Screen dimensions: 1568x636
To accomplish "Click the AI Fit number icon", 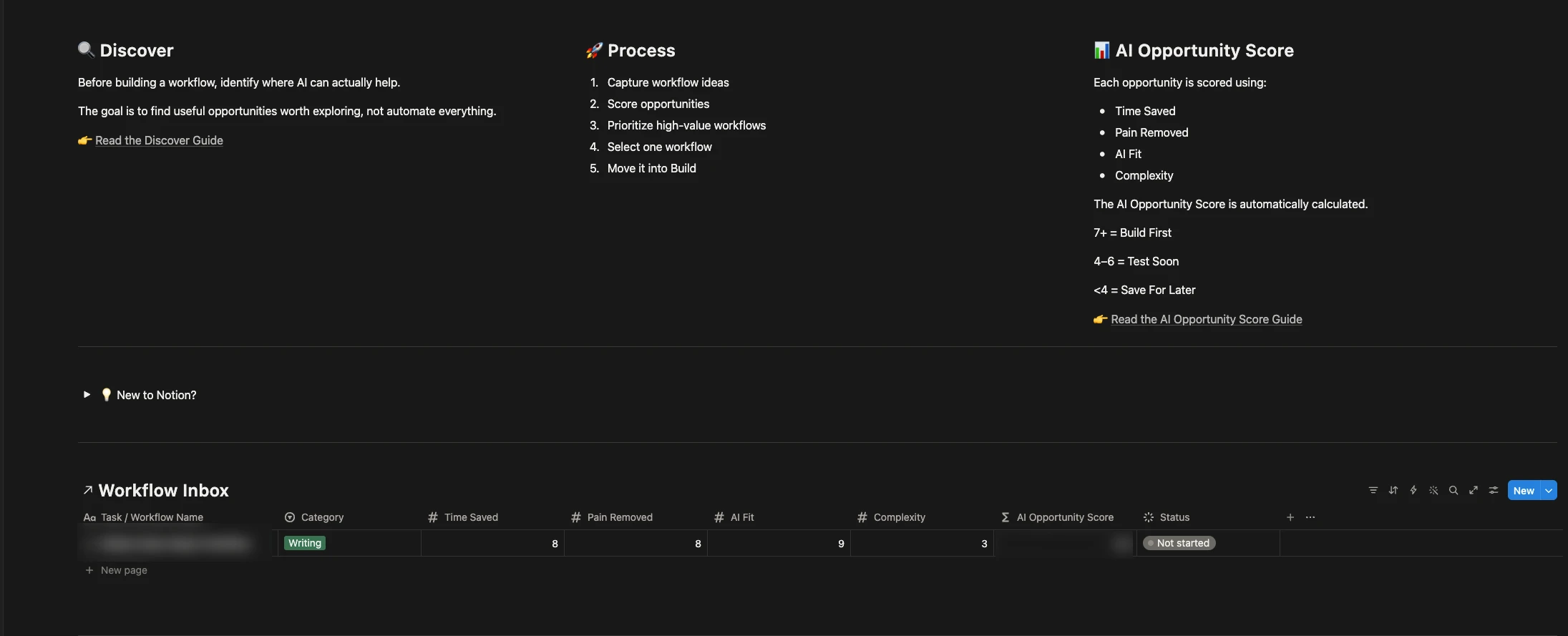I will tap(719, 517).
